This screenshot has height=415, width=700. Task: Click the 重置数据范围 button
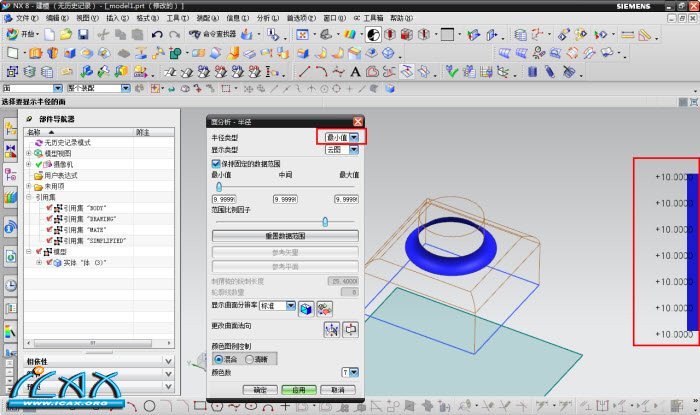285,236
